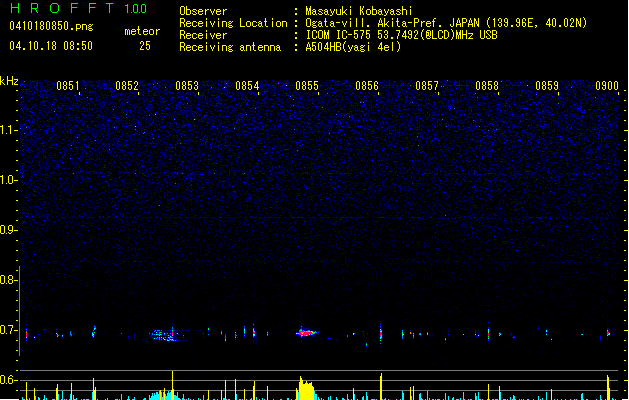Click the Receiving Location label
Screen dimensions: 629x400
tap(233, 23)
